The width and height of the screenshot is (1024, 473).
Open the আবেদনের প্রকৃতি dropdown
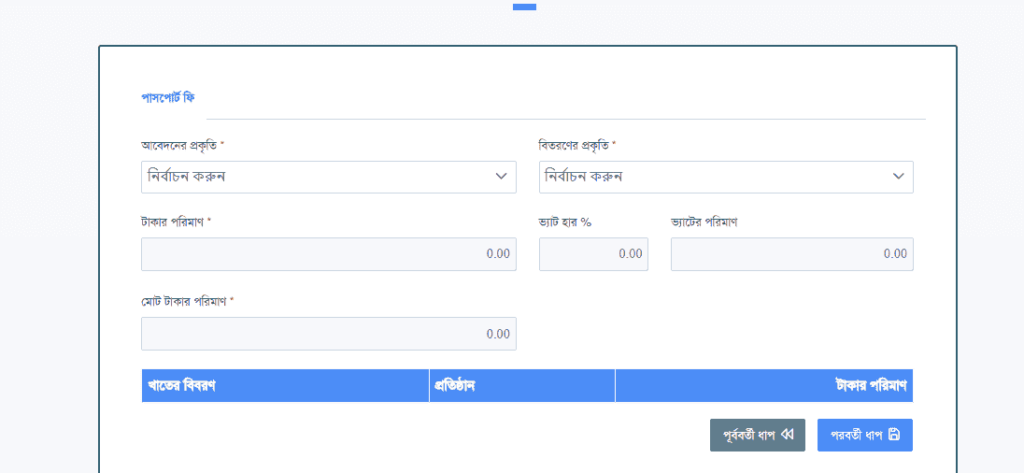tap(328, 177)
